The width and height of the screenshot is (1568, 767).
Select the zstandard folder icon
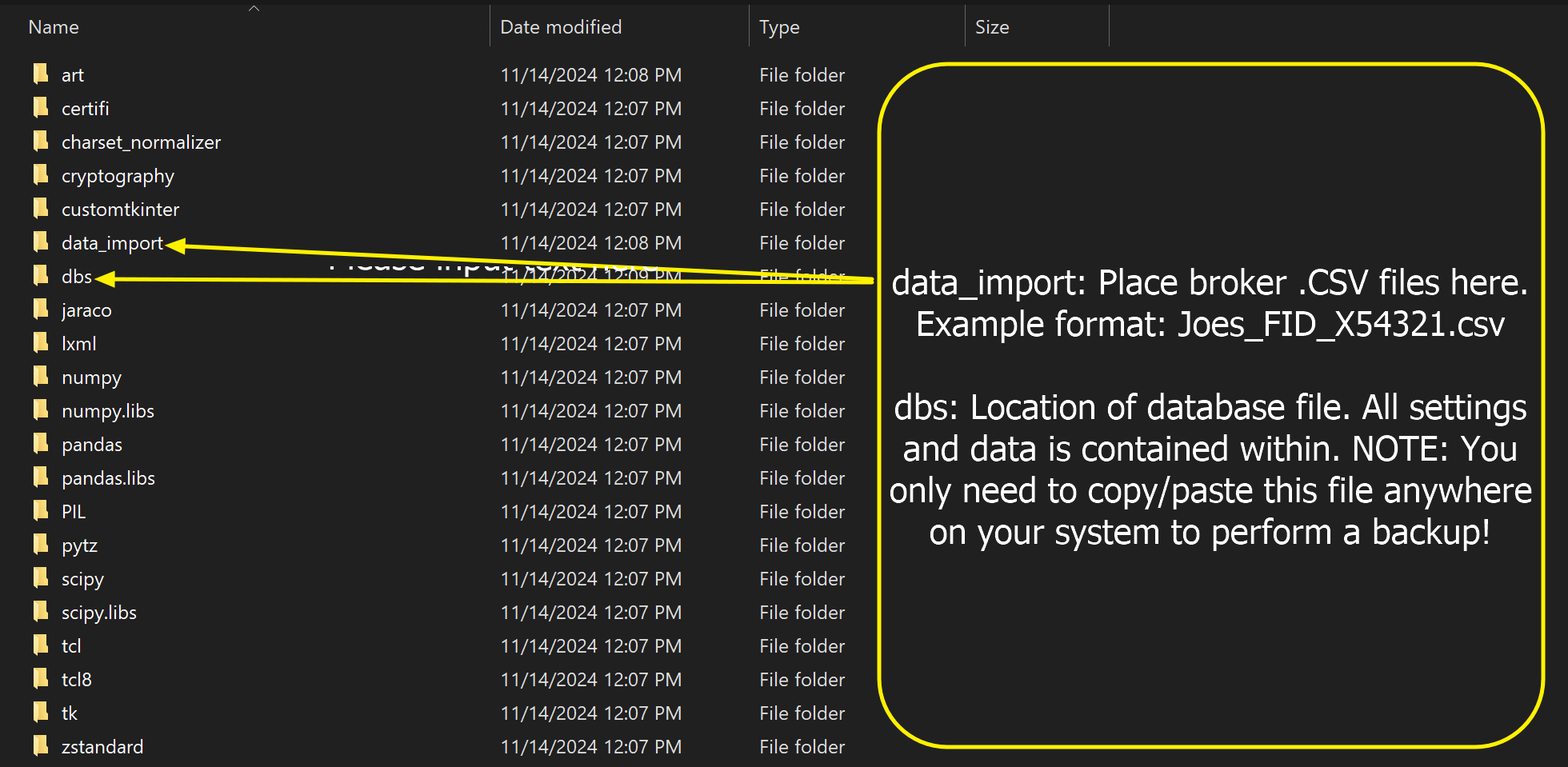pyautogui.click(x=41, y=746)
